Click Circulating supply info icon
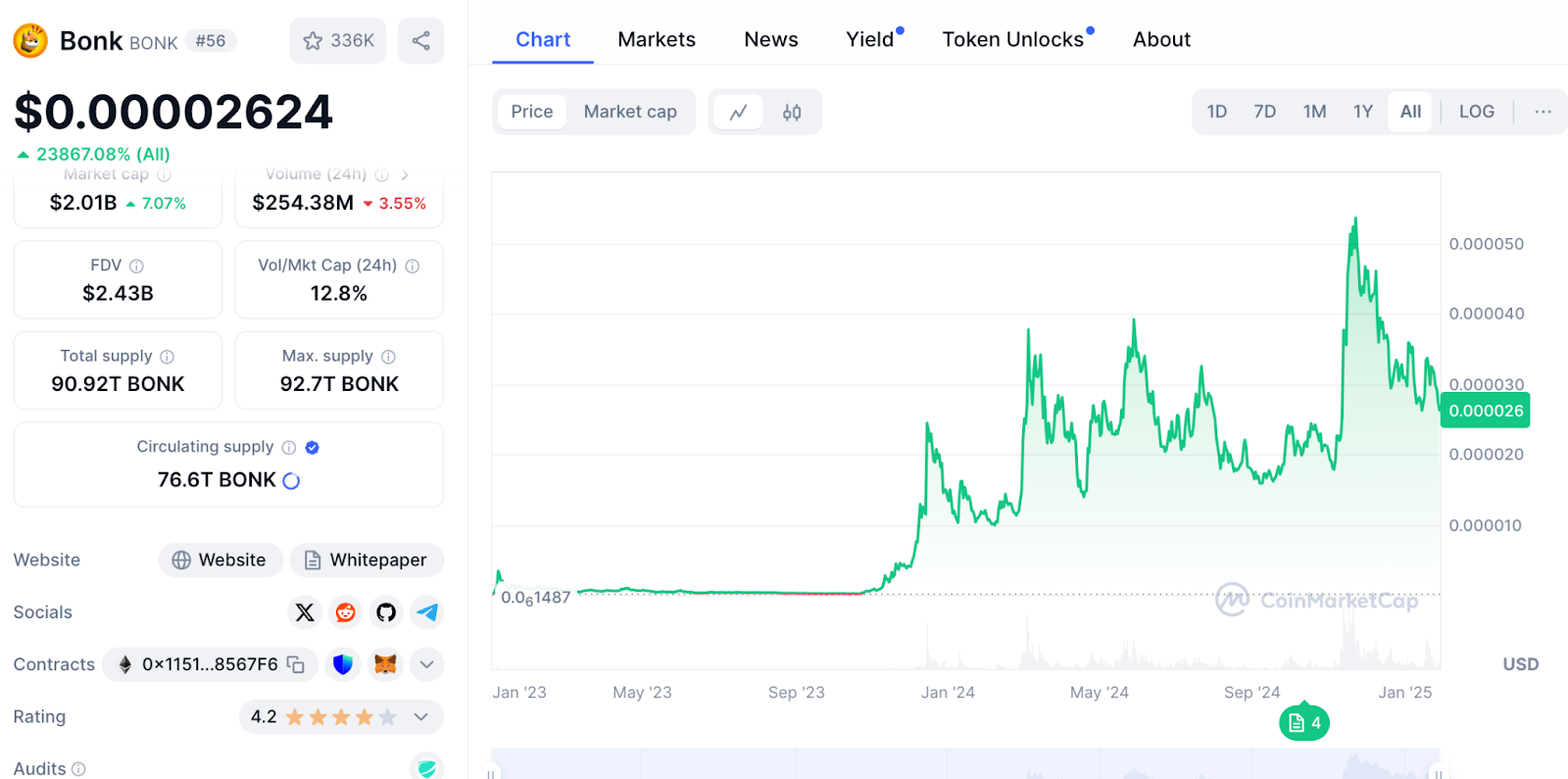The width and height of the screenshot is (1568, 779). [x=289, y=447]
